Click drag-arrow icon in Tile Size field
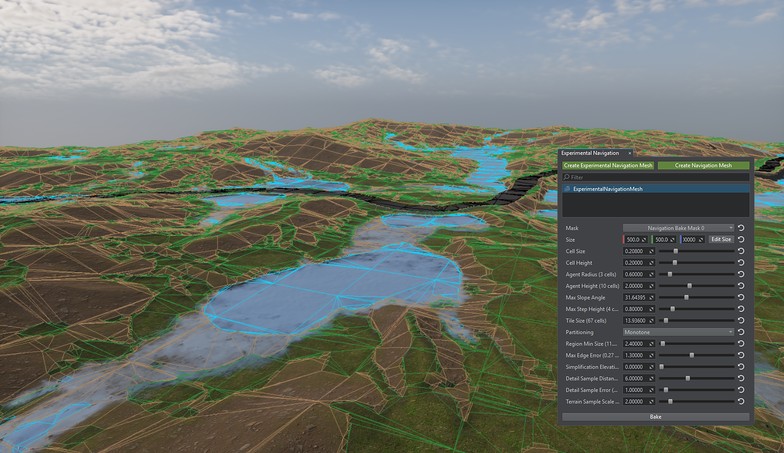 point(651,320)
